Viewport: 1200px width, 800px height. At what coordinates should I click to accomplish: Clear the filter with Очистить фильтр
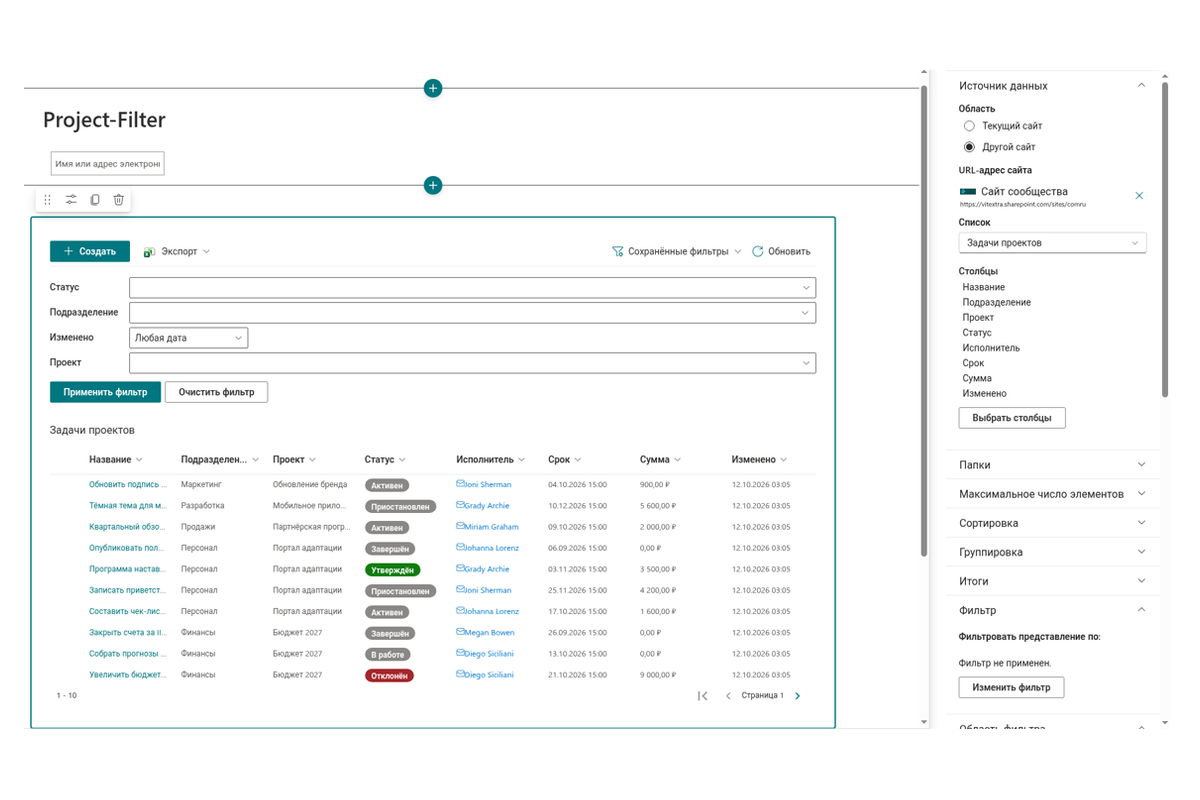coord(216,392)
